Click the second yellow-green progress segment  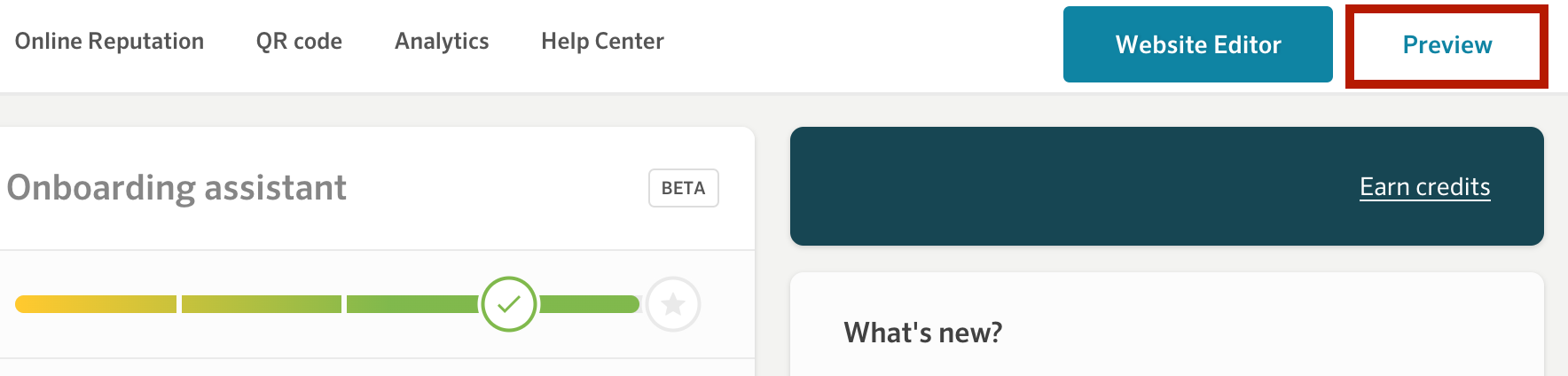point(262,304)
